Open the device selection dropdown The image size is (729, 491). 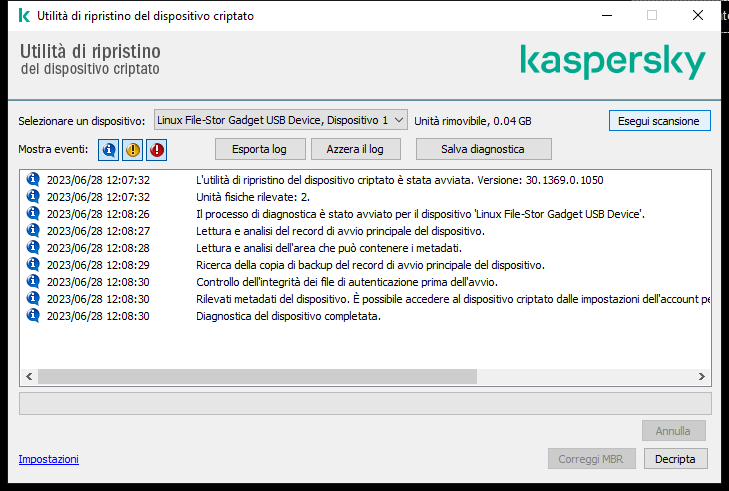coord(281,120)
